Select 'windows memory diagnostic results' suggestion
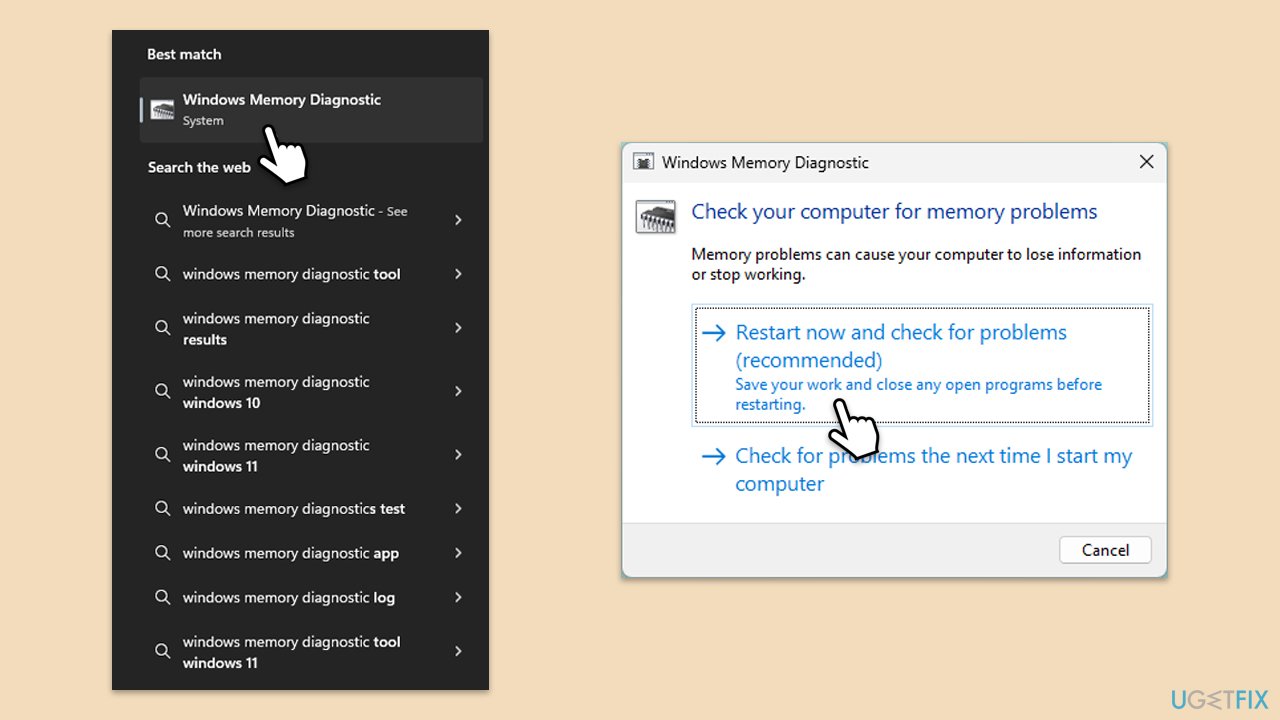 [x=311, y=329]
